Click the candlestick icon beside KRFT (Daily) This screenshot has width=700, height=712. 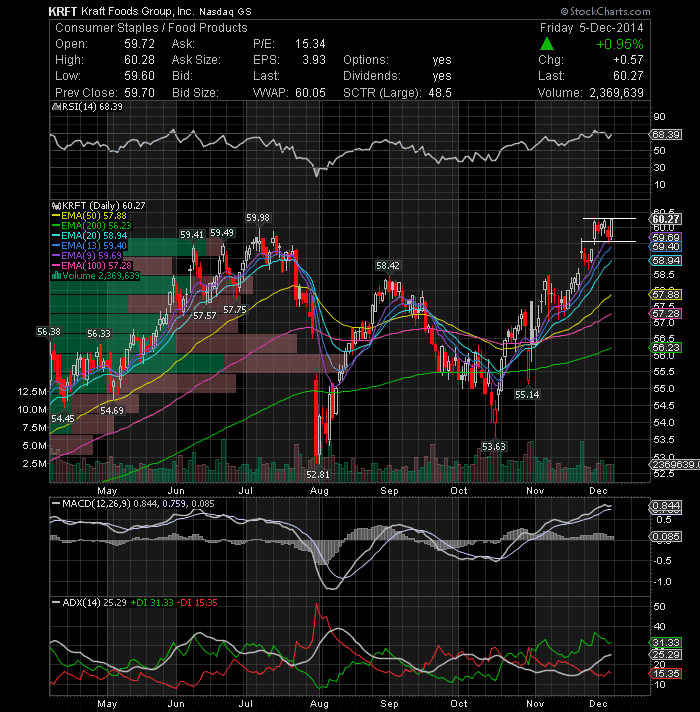57,206
